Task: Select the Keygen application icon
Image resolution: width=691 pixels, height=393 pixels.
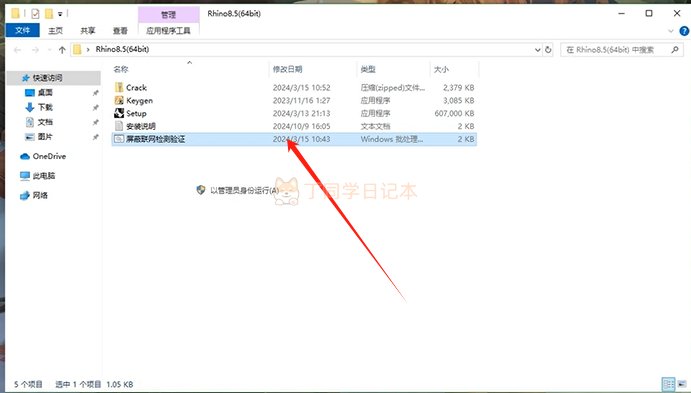Action: (x=119, y=100)
